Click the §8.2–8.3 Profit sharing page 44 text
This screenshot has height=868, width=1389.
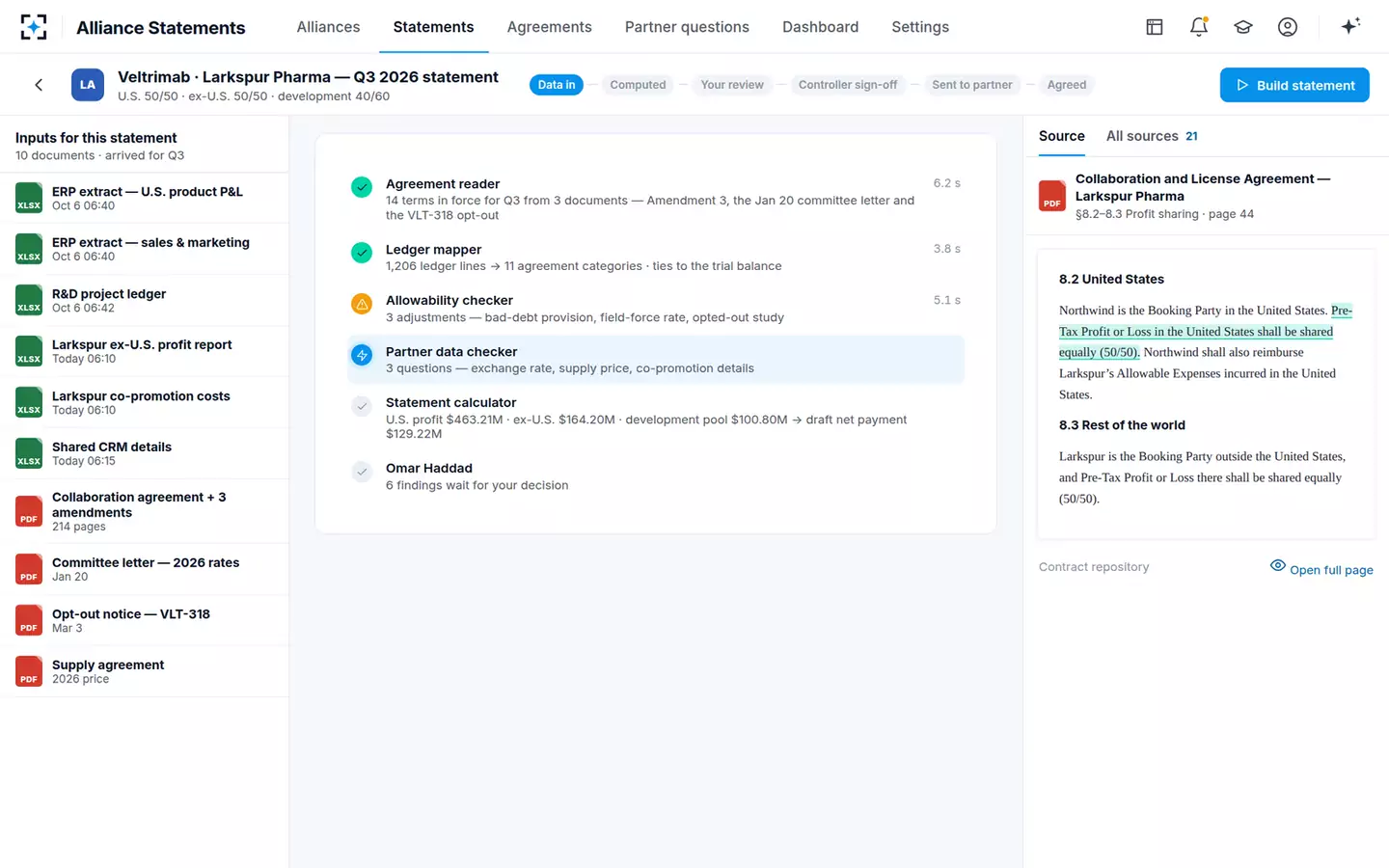point(1164,214)
